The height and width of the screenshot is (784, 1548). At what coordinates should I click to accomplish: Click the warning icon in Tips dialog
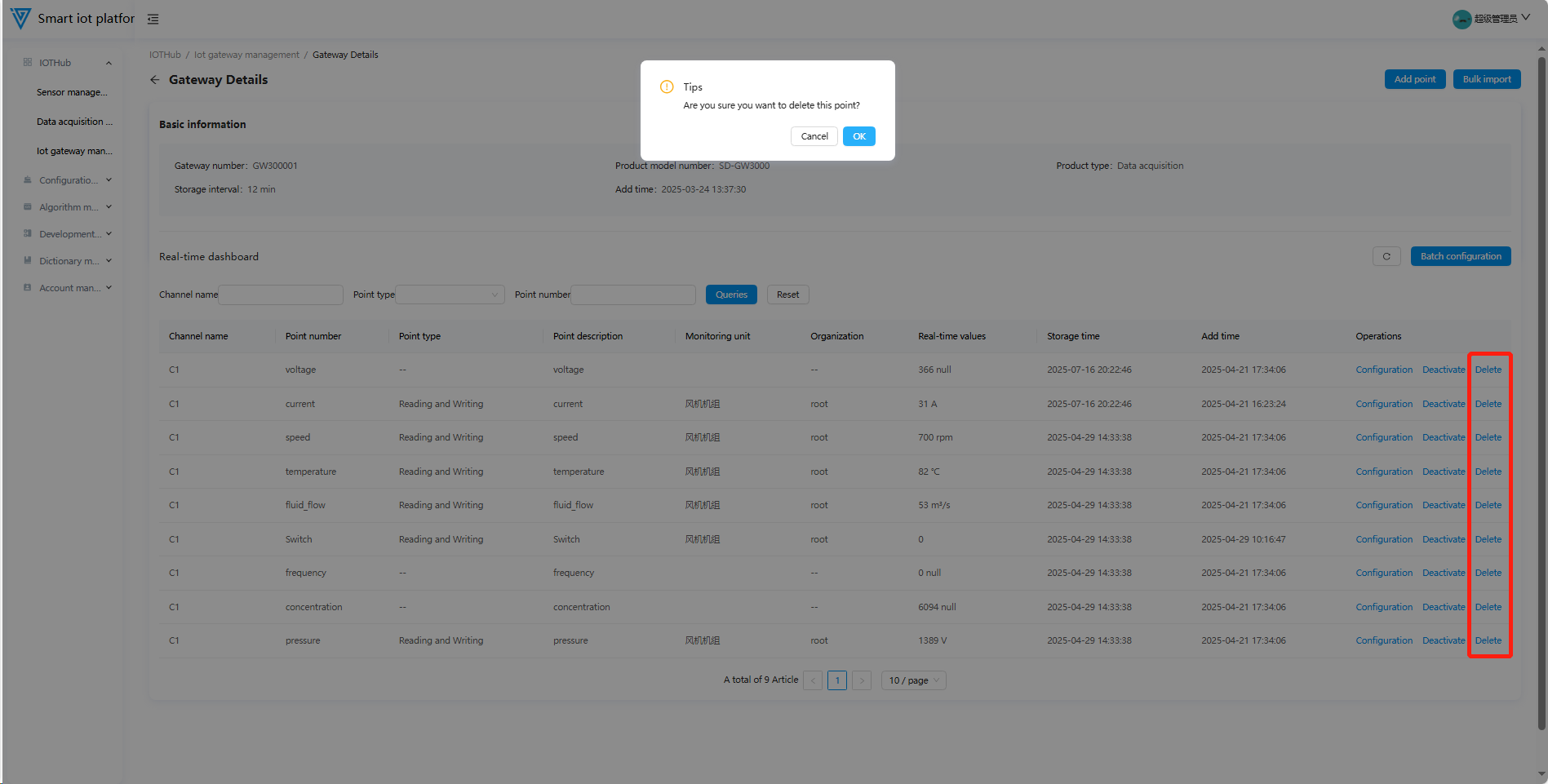point(667,86)
